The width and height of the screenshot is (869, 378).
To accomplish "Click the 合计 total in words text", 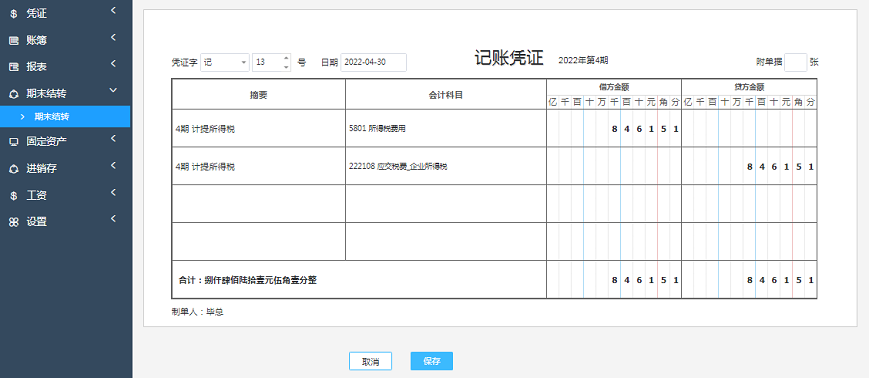I will coord(248,280).
